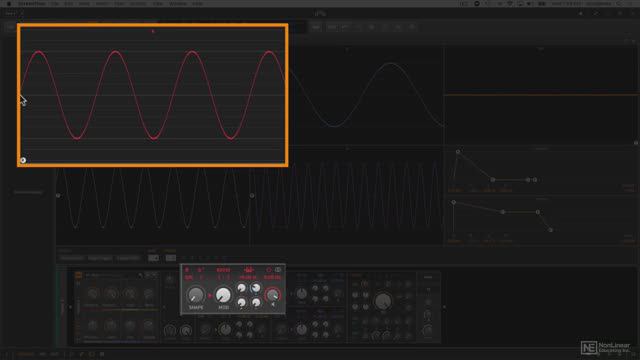
Task: Select the peak node of the upper envelope
Action: (458, 151)
